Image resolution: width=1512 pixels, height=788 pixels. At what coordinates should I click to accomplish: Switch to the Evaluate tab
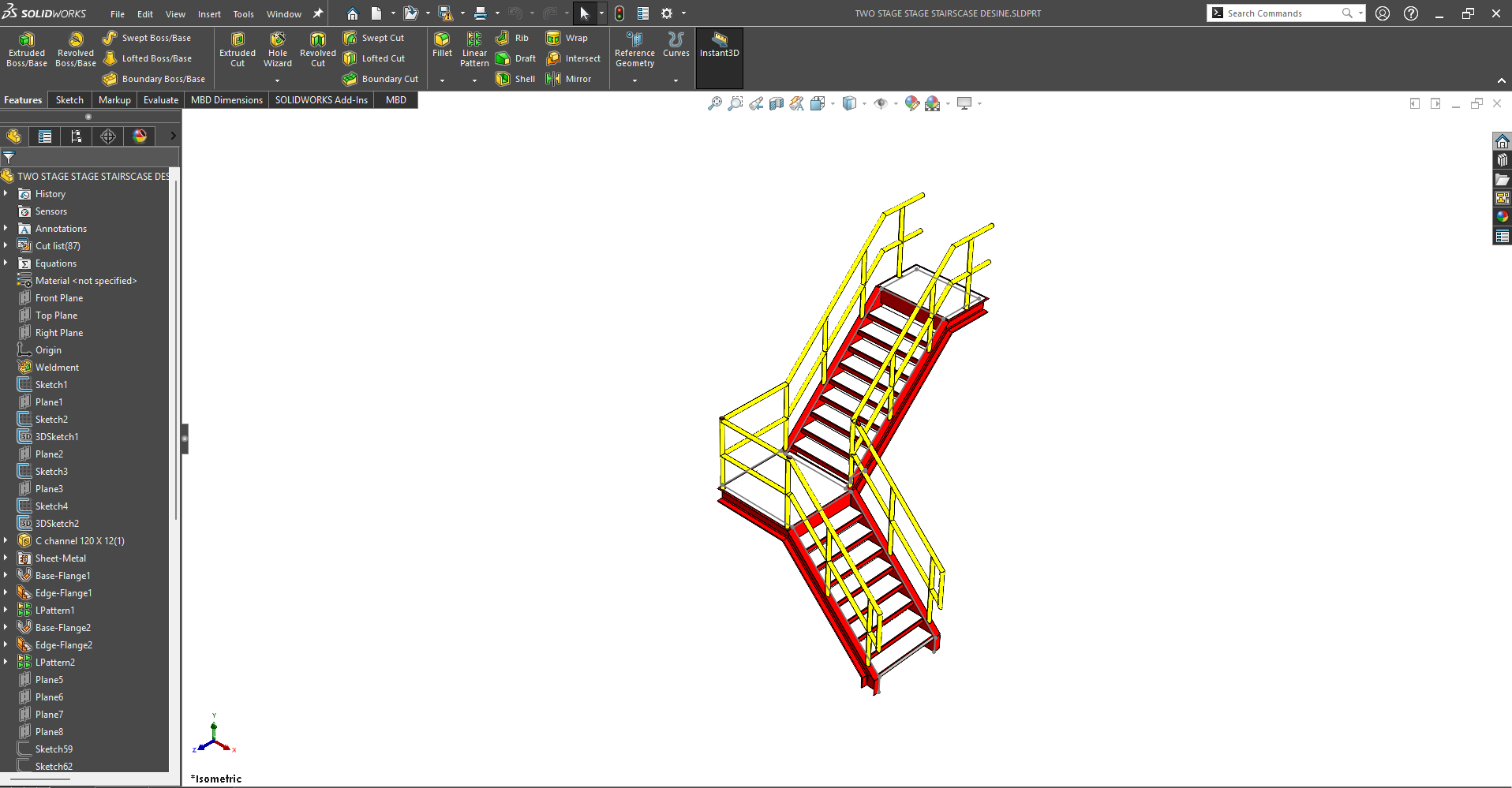tap(161, 100)
